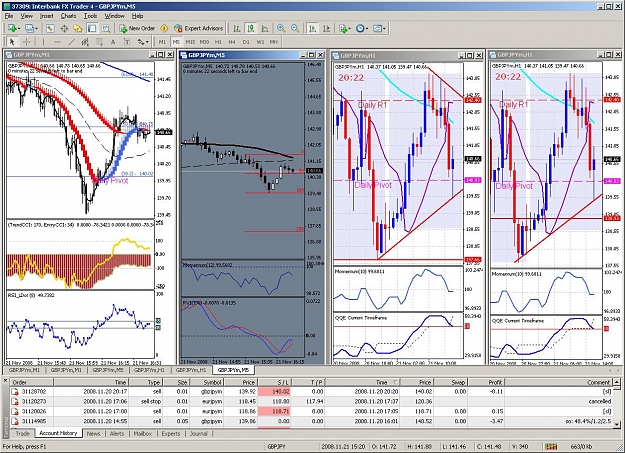
Task: Click order icon for 31128702
Action: pos(15,392)
